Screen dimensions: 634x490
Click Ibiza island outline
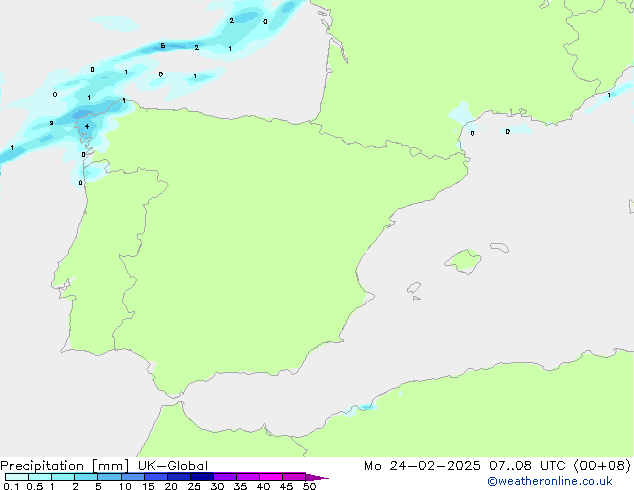point(414,288)
